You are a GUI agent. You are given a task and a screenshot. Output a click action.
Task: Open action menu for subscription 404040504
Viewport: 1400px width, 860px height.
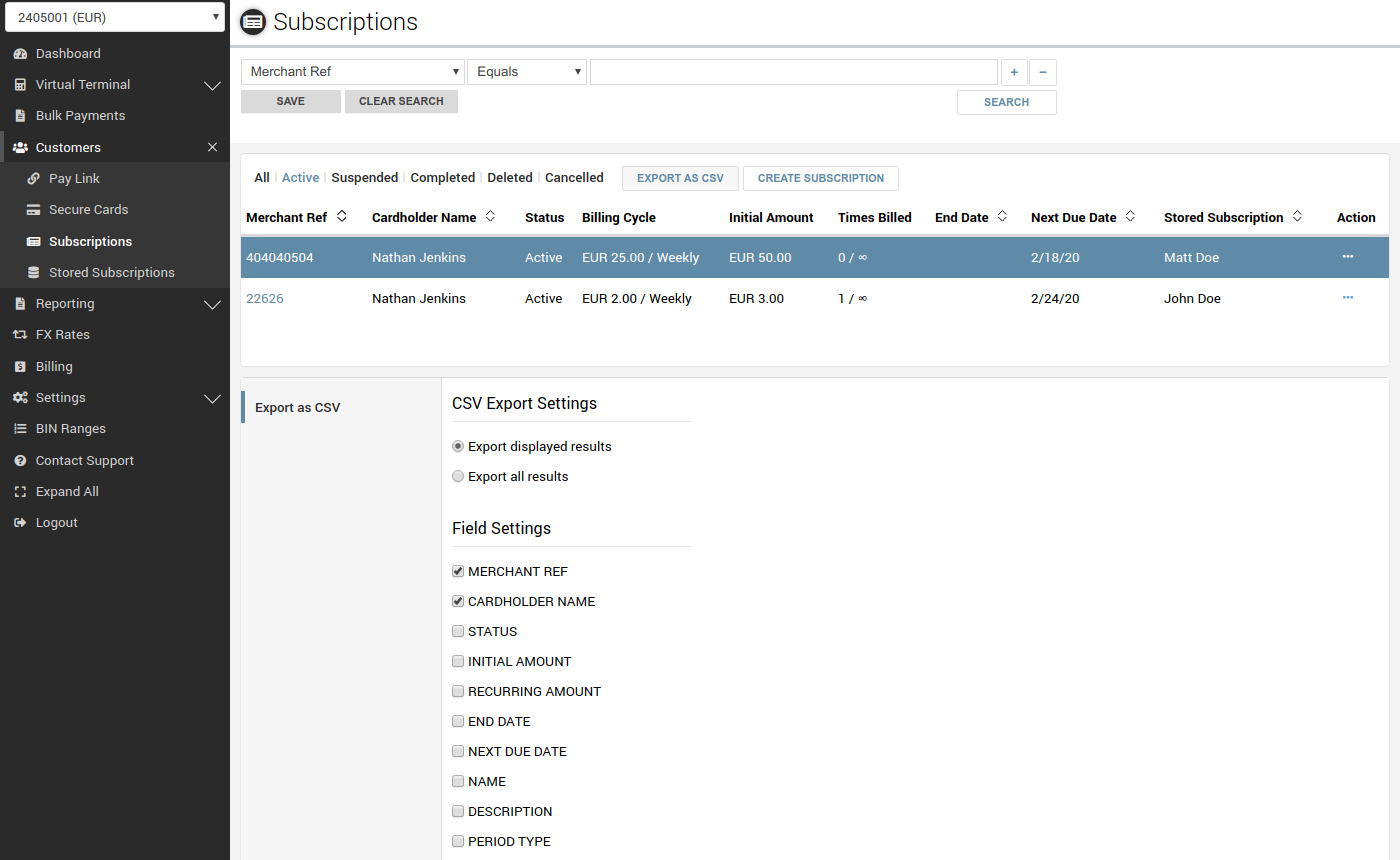[1348, 257]
